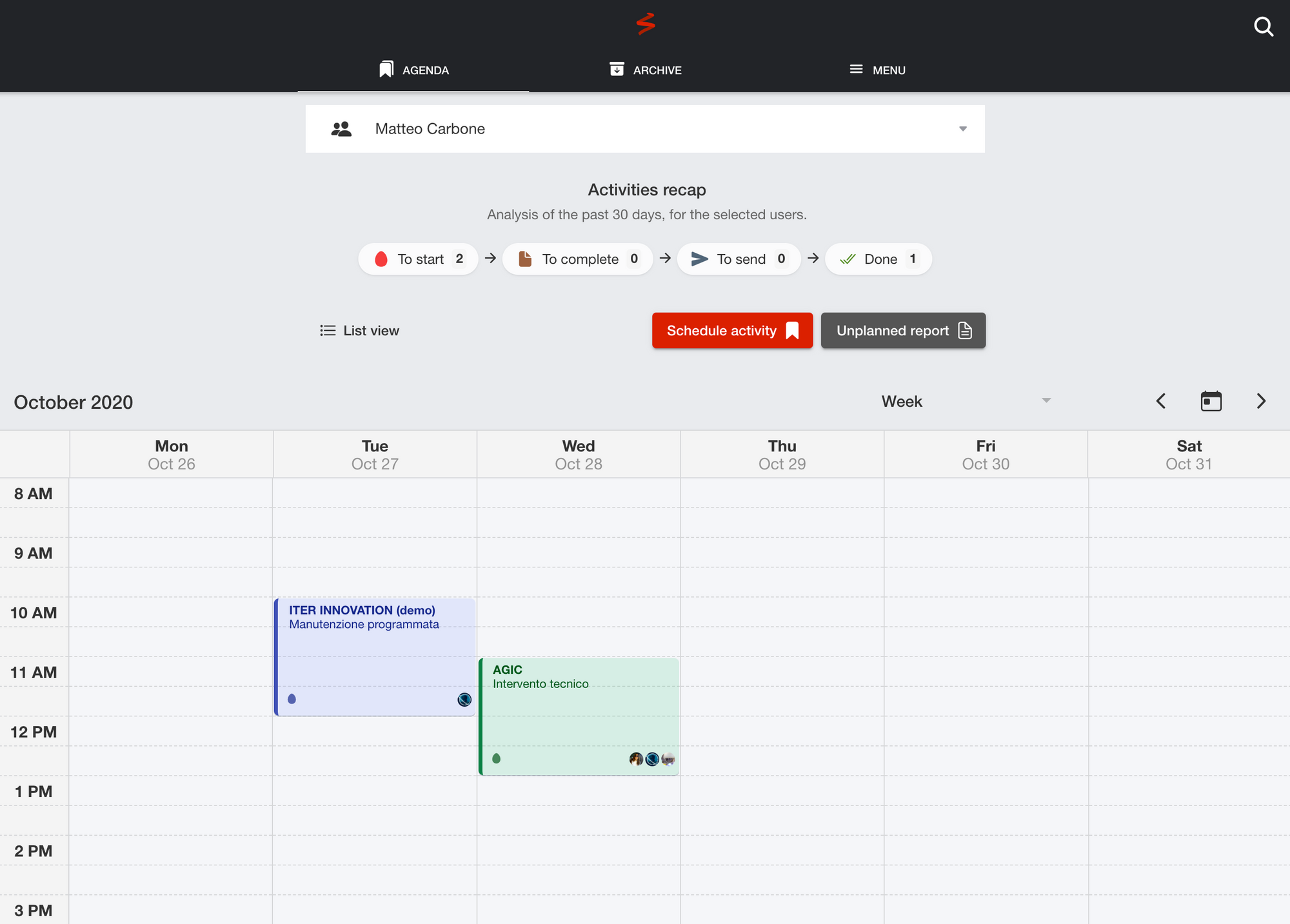Click the red app logo

pos(645,24)
